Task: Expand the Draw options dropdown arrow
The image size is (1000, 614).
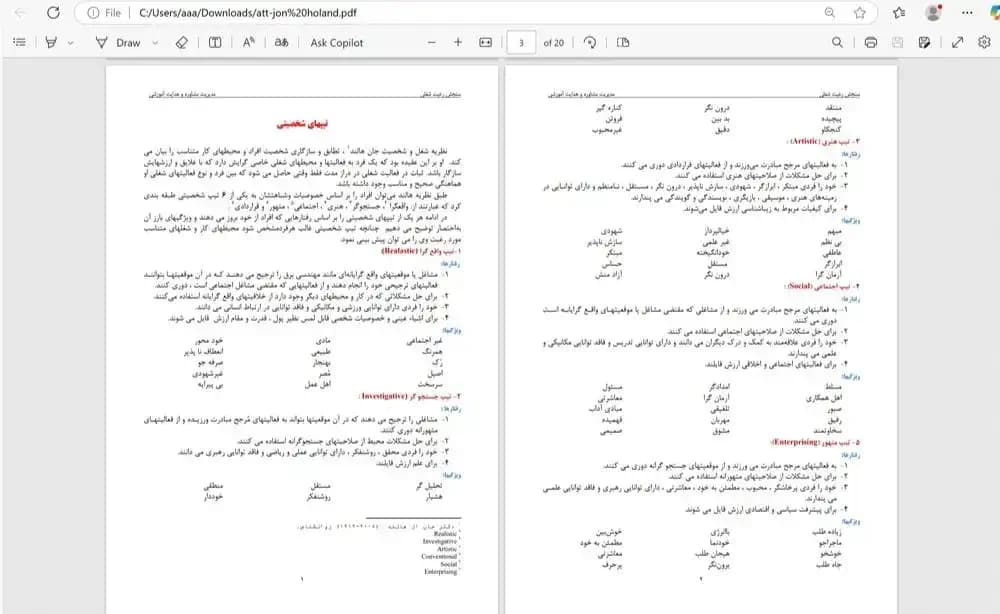Action: tap(155, 43)
